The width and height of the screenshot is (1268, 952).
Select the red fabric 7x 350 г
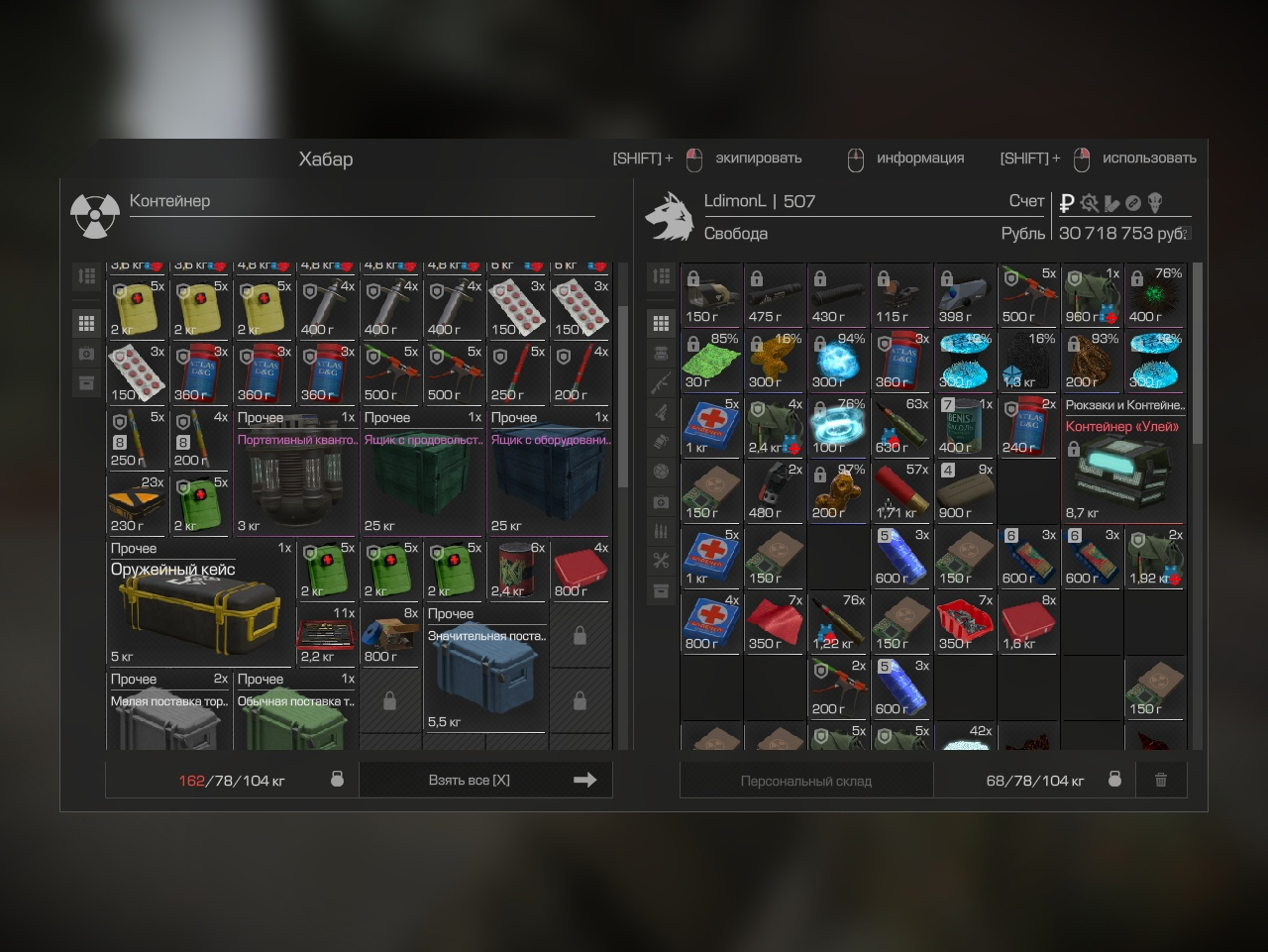tap(775, 622)
